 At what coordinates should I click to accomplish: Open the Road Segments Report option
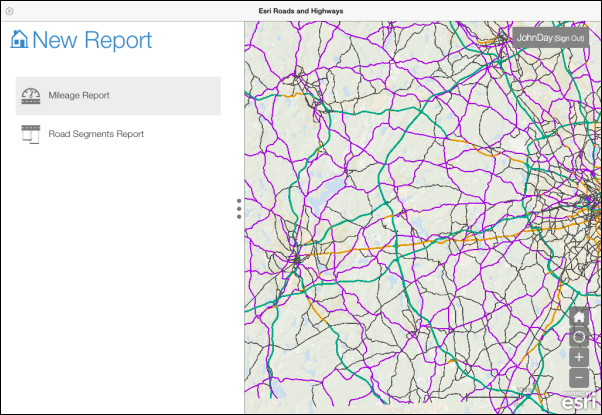point(96,134)
